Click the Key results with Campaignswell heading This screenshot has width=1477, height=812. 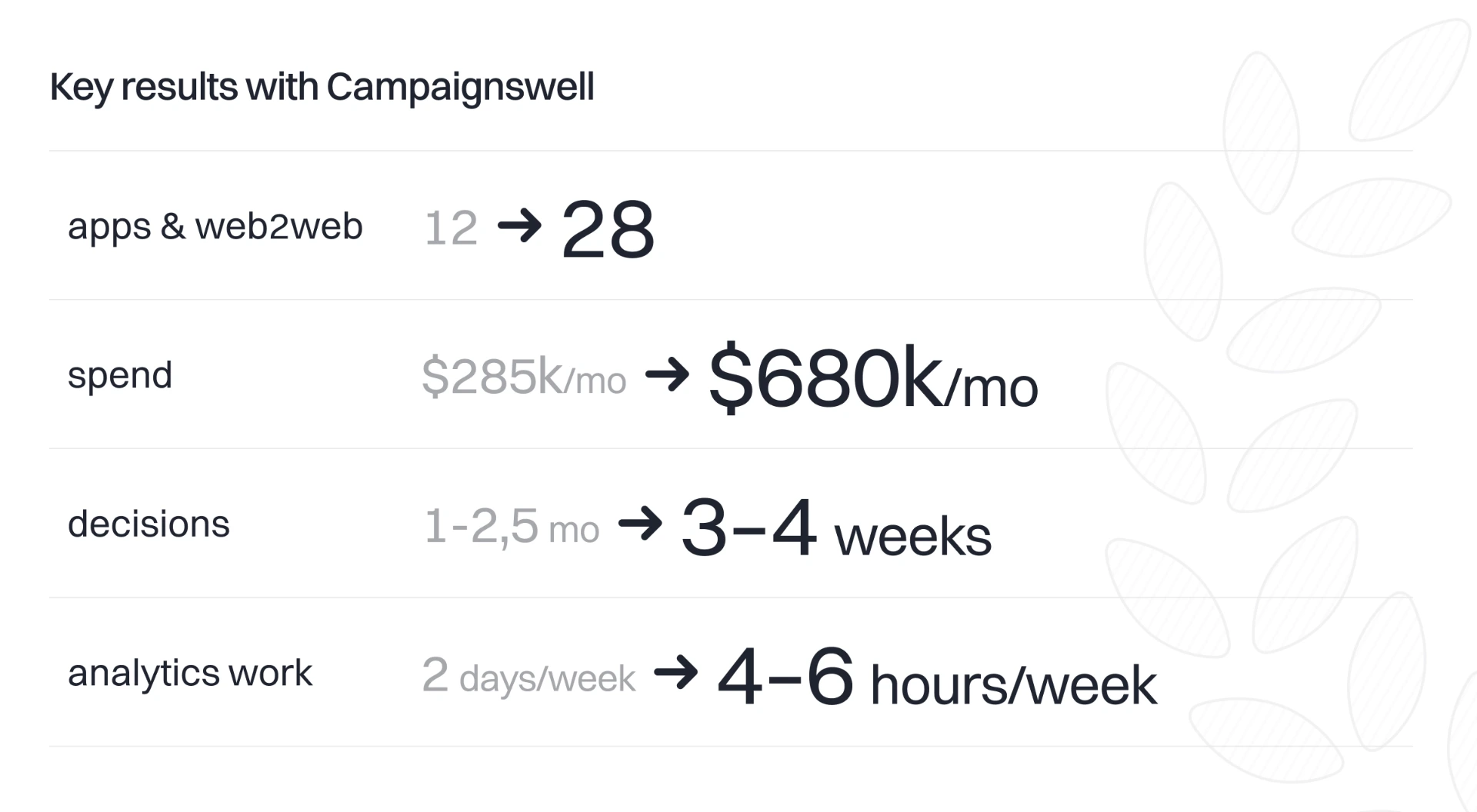322,87
